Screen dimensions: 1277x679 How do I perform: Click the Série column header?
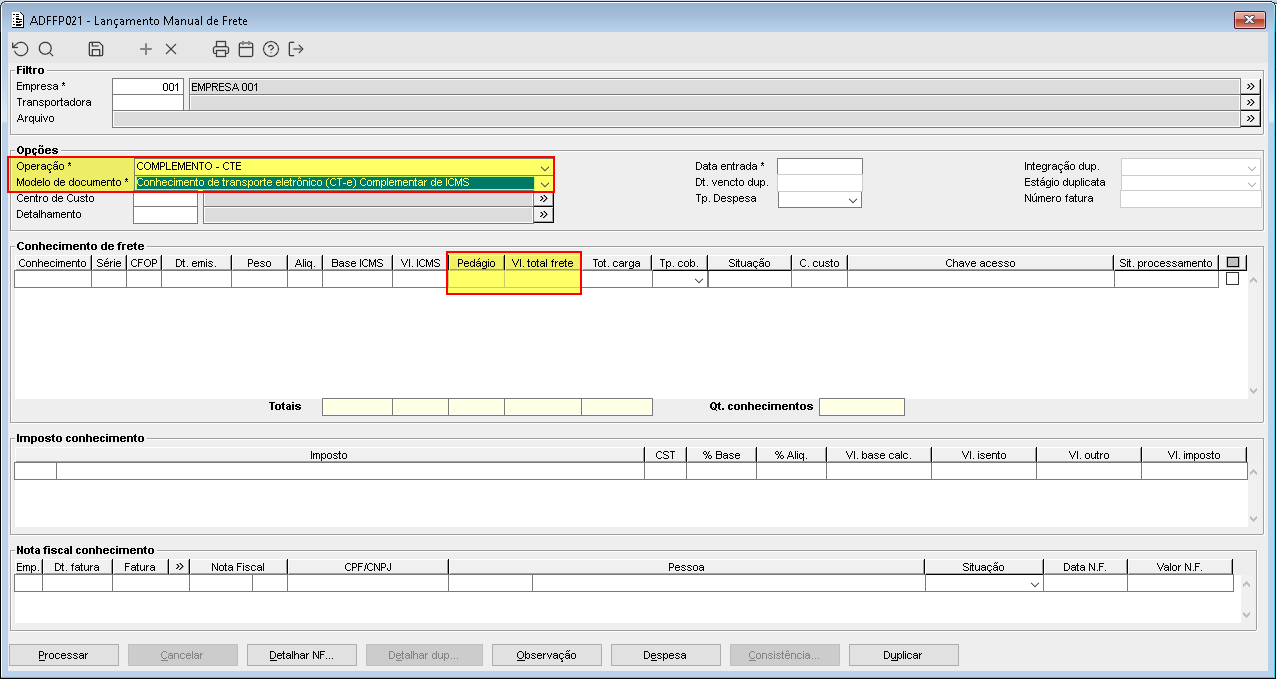pos(109,263)
